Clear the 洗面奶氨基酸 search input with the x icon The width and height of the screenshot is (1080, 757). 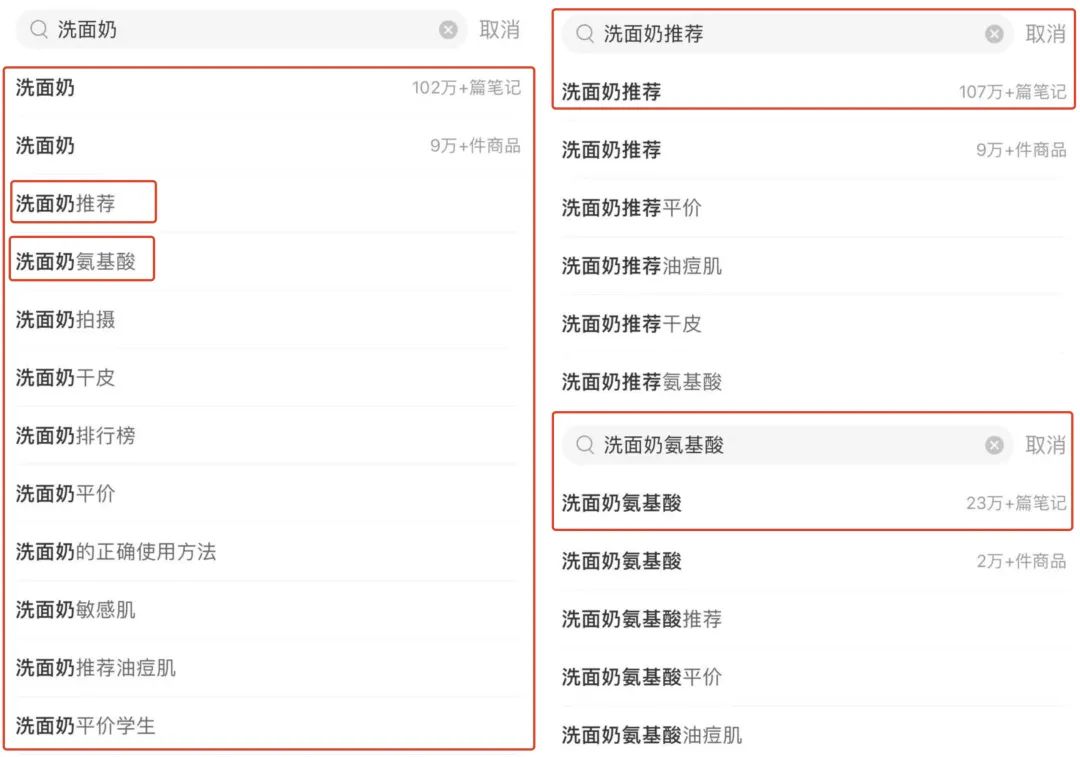994,445
